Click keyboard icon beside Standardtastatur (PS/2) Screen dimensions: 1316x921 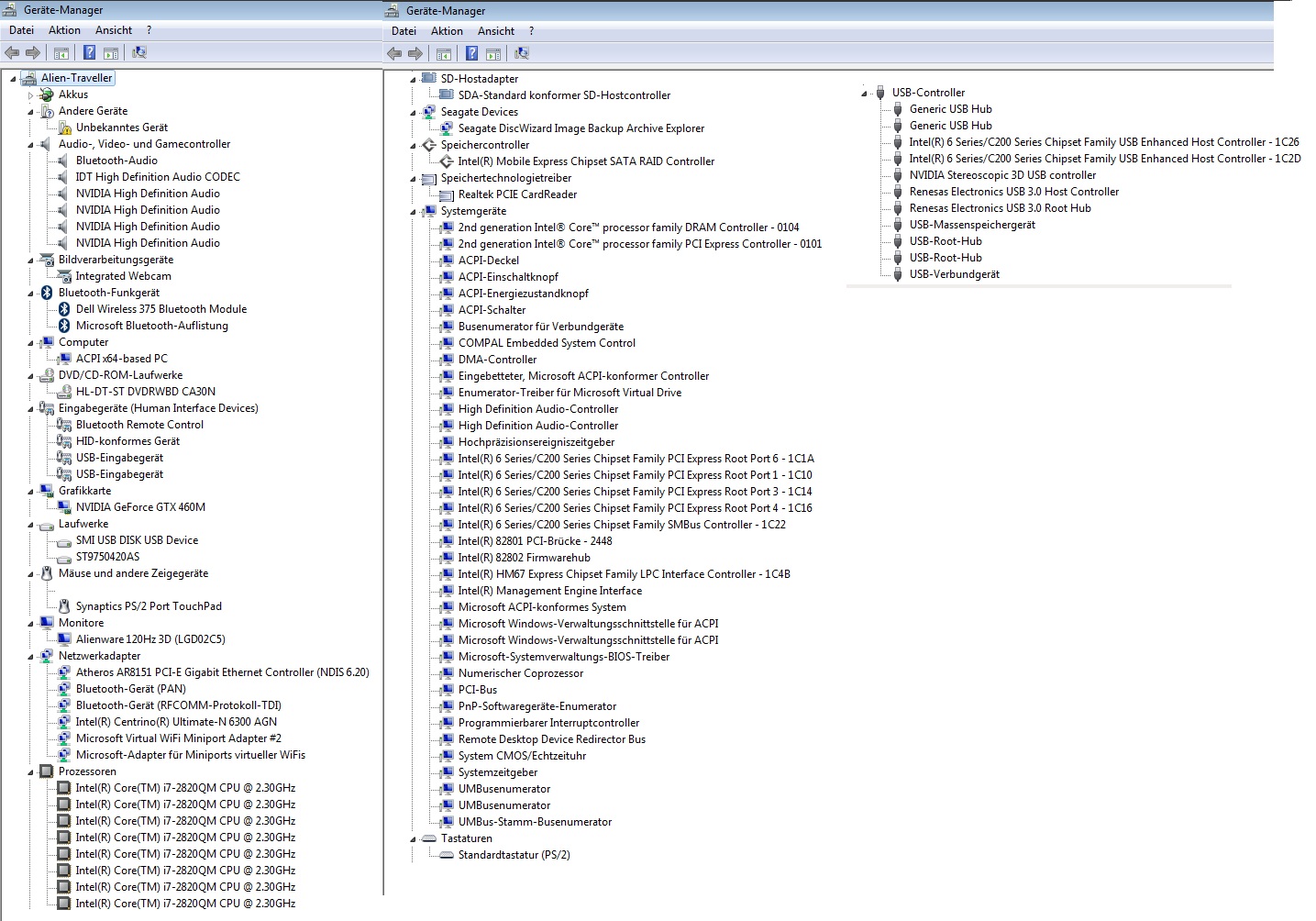447,855
